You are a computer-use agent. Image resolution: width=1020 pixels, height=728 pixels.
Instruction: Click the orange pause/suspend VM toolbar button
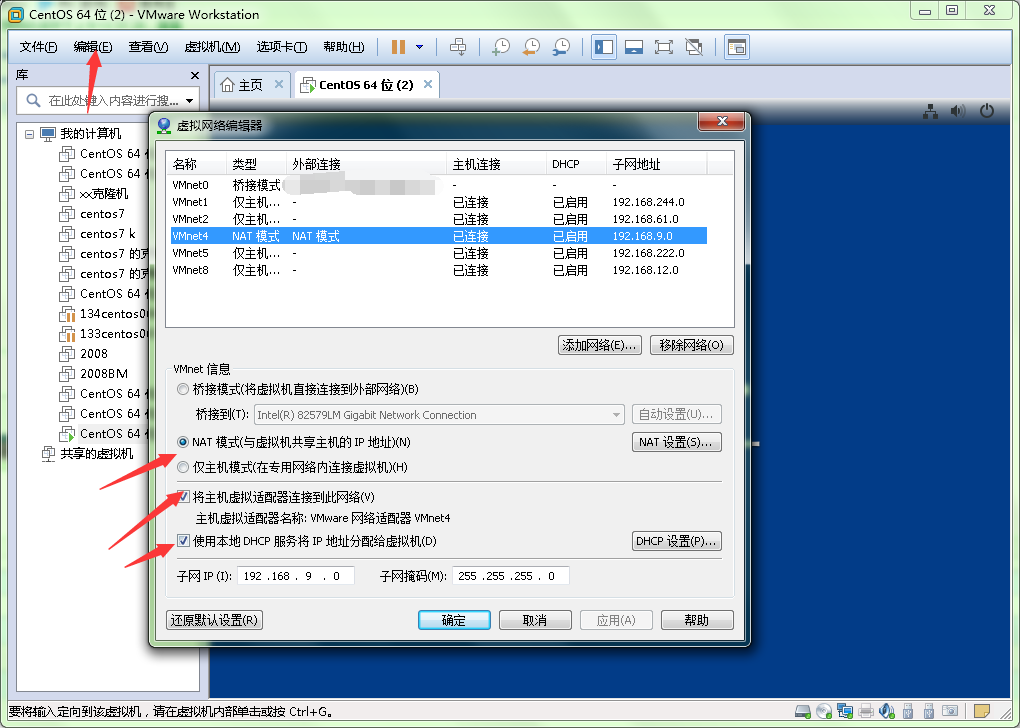pyautogui.click(x=398, y=47)
